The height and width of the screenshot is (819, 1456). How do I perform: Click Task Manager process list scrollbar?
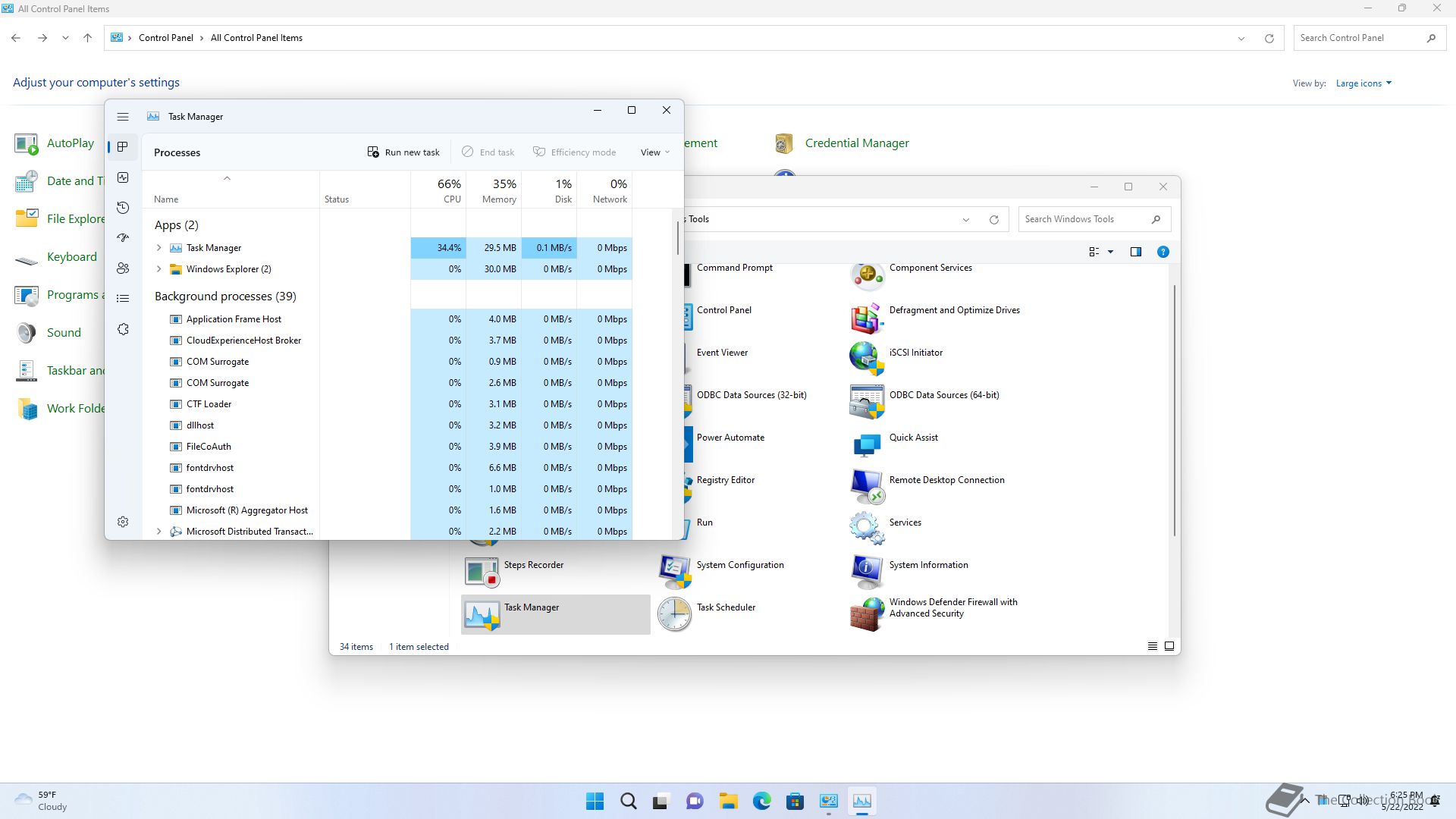click(x=677, y=238)
